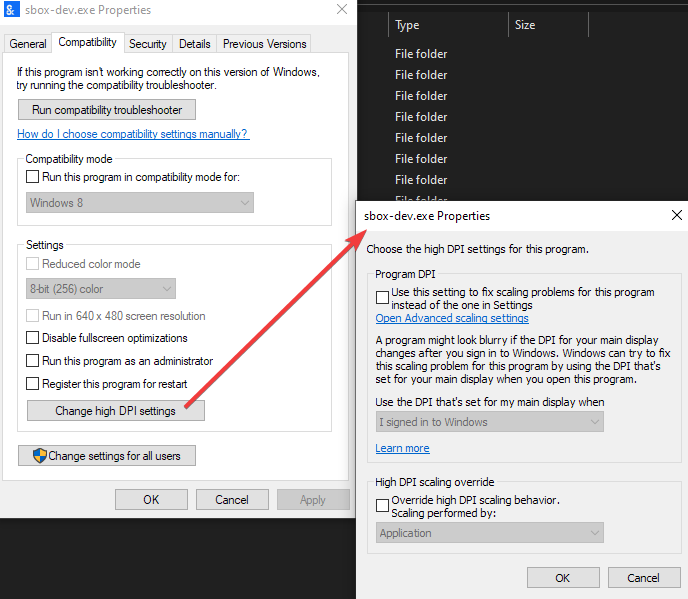This screenshot has height=599, width=688.
Task: Click Apply in the main Properties window
Action: pos(313,499)
